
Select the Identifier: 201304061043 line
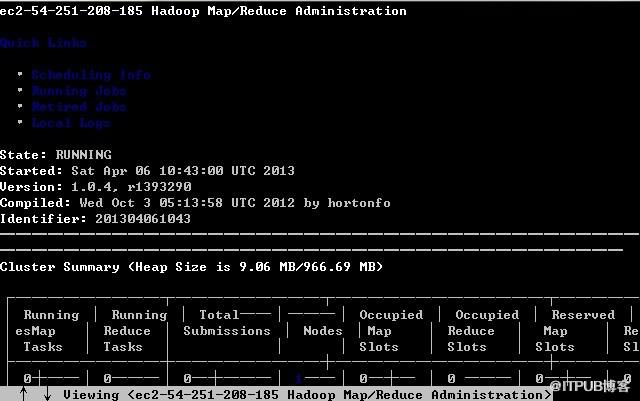[x=95, y=218]
